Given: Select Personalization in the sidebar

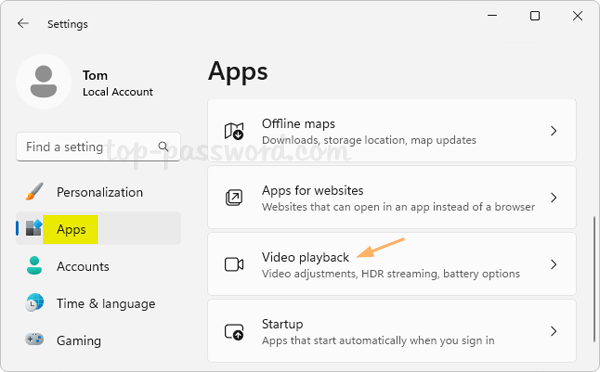Looking at the screenshot, I should 98,191.
